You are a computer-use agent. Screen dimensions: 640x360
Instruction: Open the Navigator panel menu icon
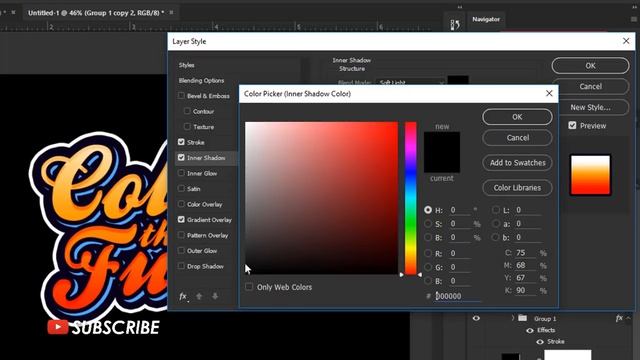click(633, 19)
